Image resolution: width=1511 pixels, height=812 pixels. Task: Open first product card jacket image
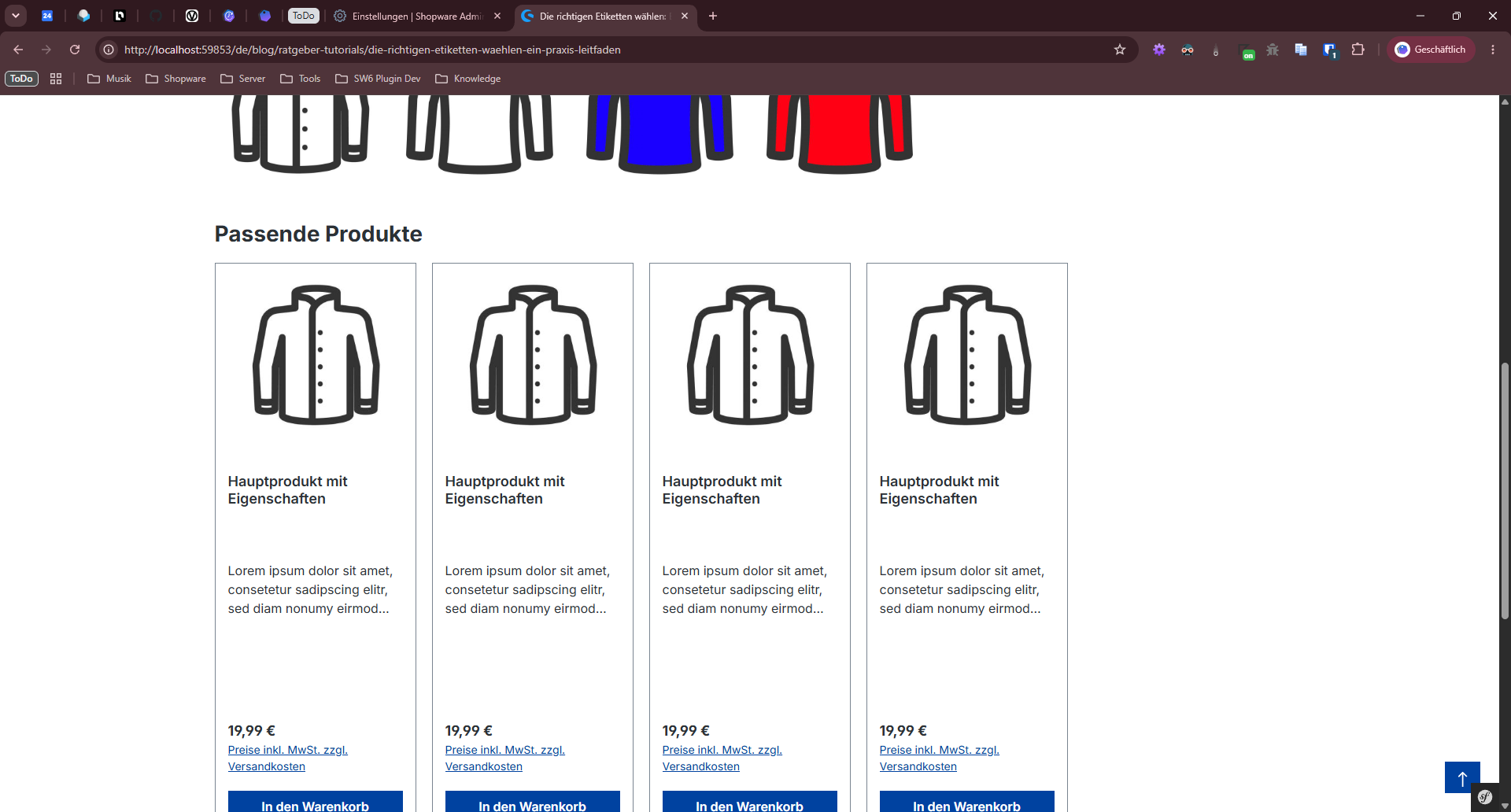click(x=316, y=355)
